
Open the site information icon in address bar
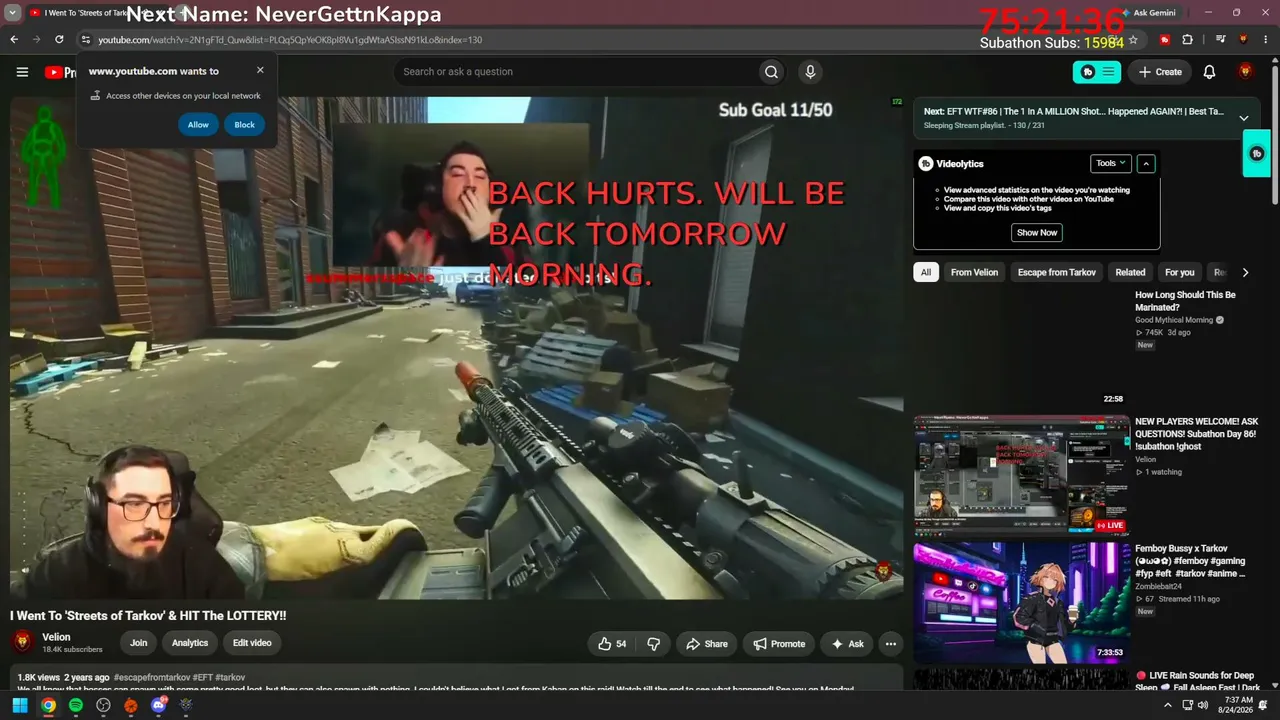(x=86, y=40)
